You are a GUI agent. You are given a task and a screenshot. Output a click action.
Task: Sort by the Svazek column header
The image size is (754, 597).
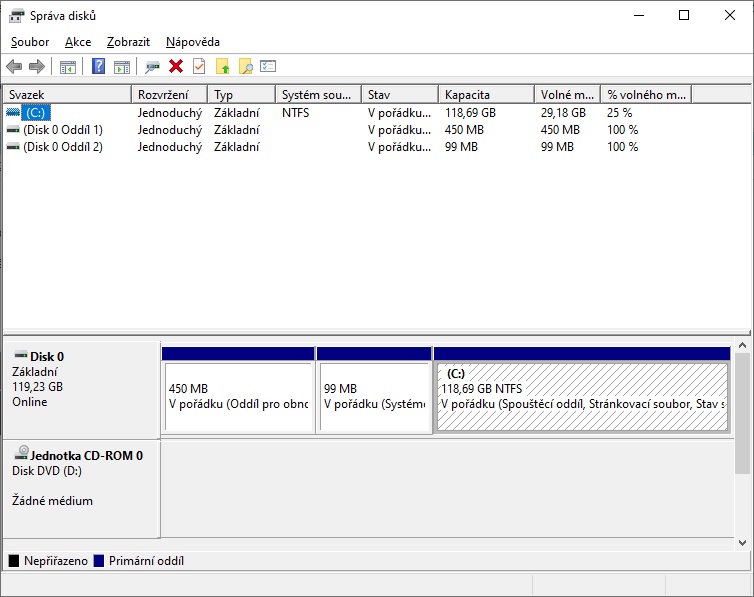point(67,95)
